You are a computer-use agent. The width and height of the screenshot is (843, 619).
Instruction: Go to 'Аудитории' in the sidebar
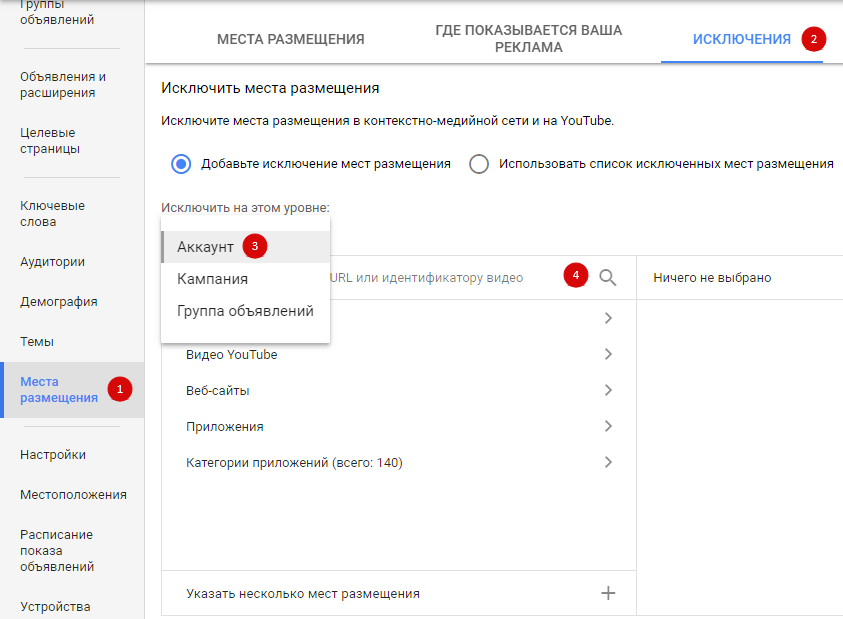[x=52, y=262]
